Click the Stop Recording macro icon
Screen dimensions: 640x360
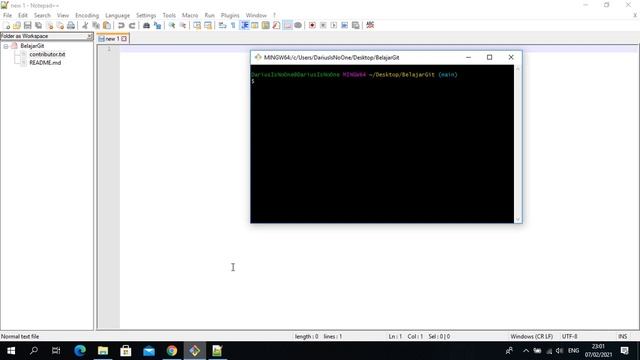point(323,25)
